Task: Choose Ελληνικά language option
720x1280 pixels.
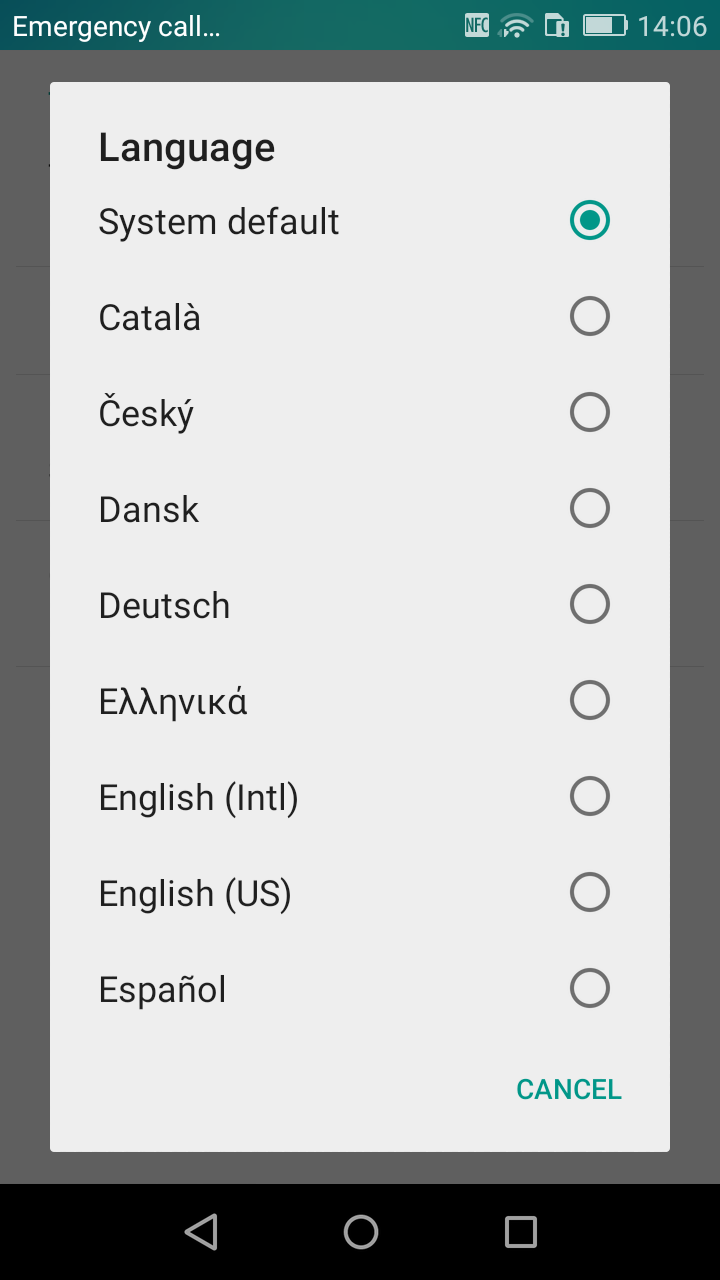Action: click(173, 701)
